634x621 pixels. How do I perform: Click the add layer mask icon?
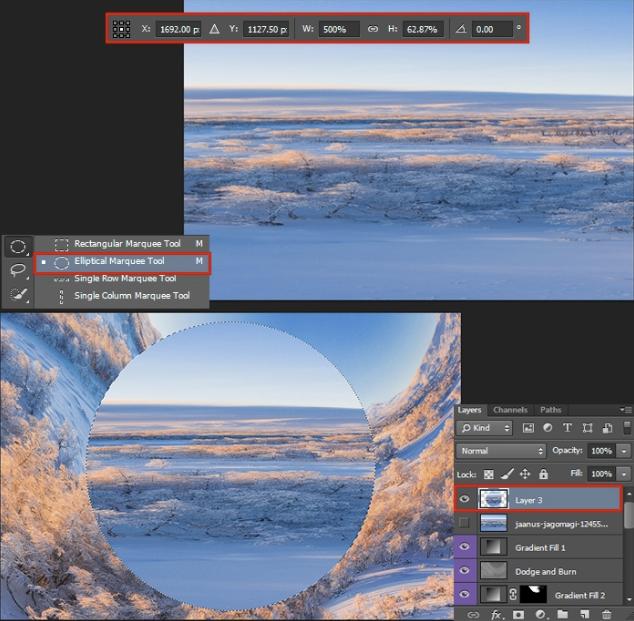coord(518,615)
